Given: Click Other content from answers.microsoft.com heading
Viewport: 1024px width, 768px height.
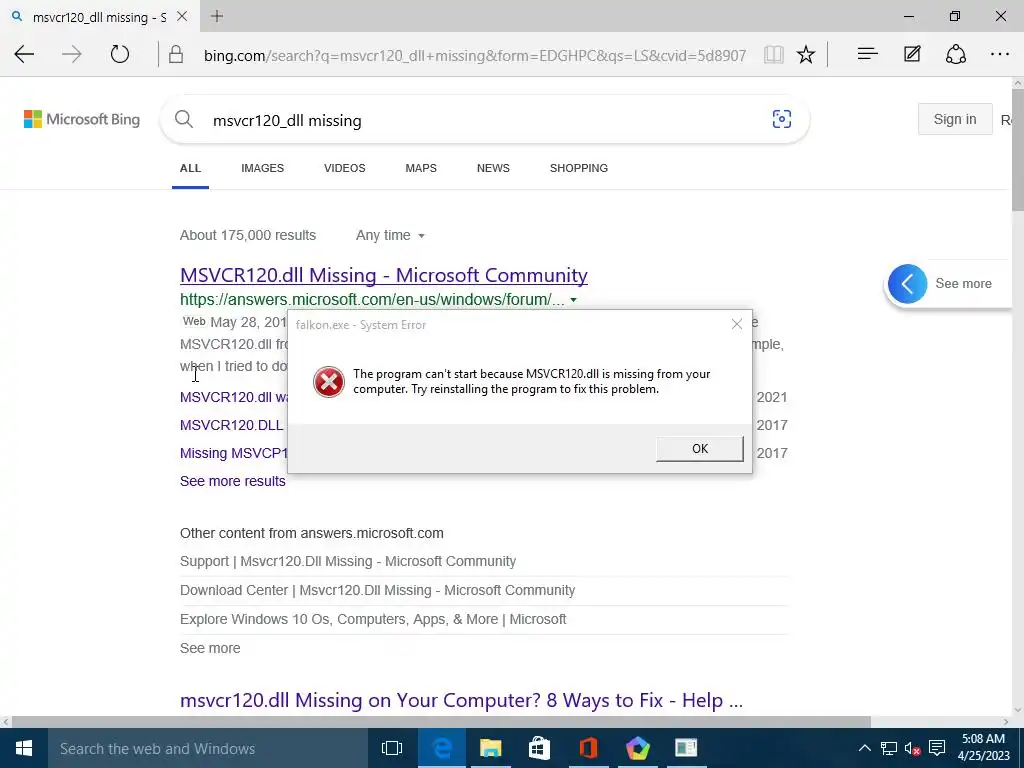Looking at the screenshot, I should pyautogui.click(x=312, y=533).
